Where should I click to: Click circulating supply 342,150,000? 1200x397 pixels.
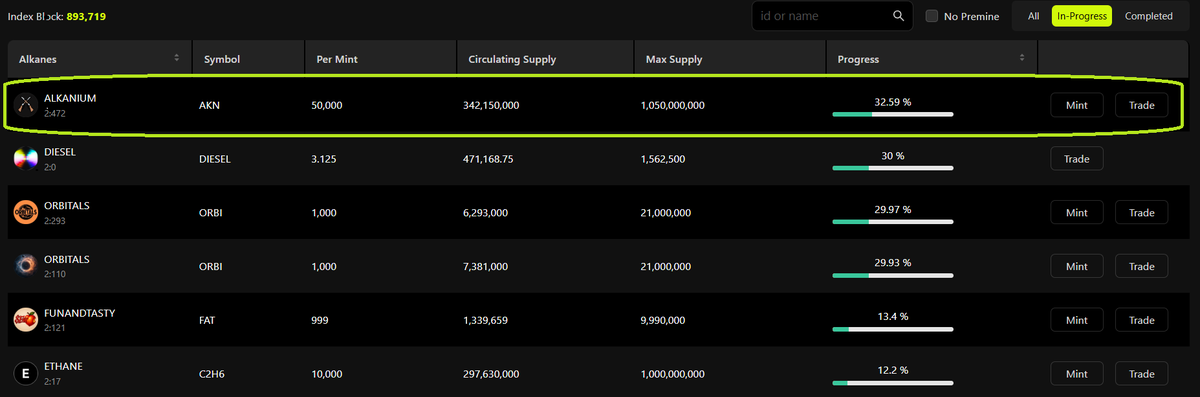[x=491, y=105]
